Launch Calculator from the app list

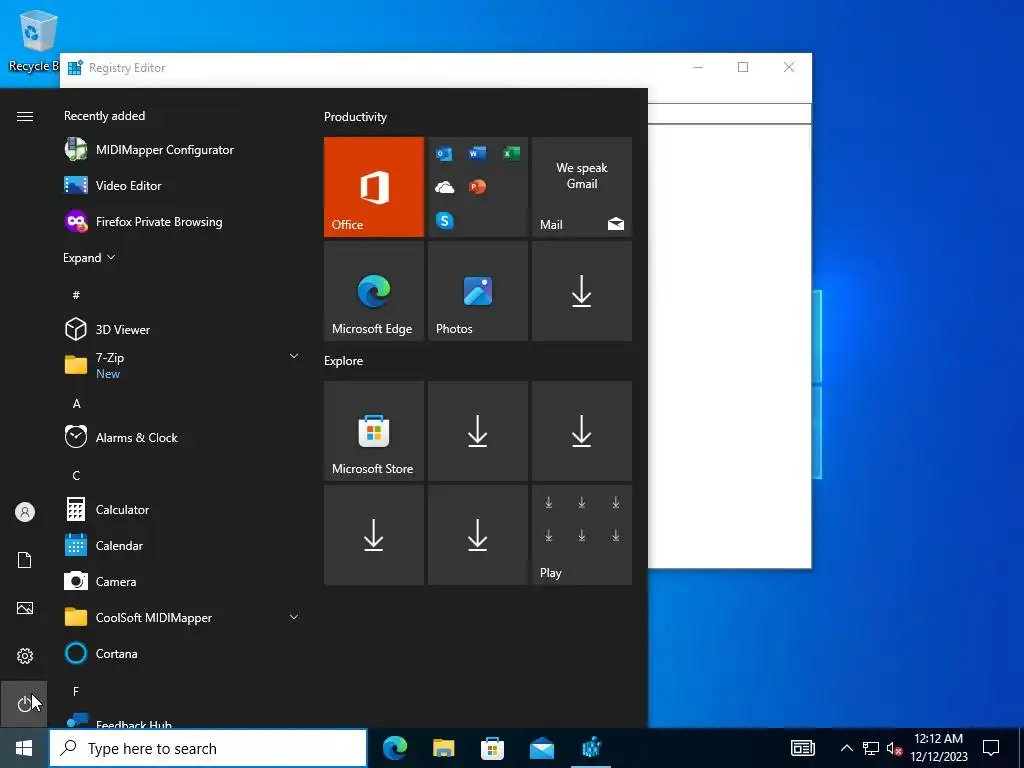pyautogui.click(x=182, y=509)
